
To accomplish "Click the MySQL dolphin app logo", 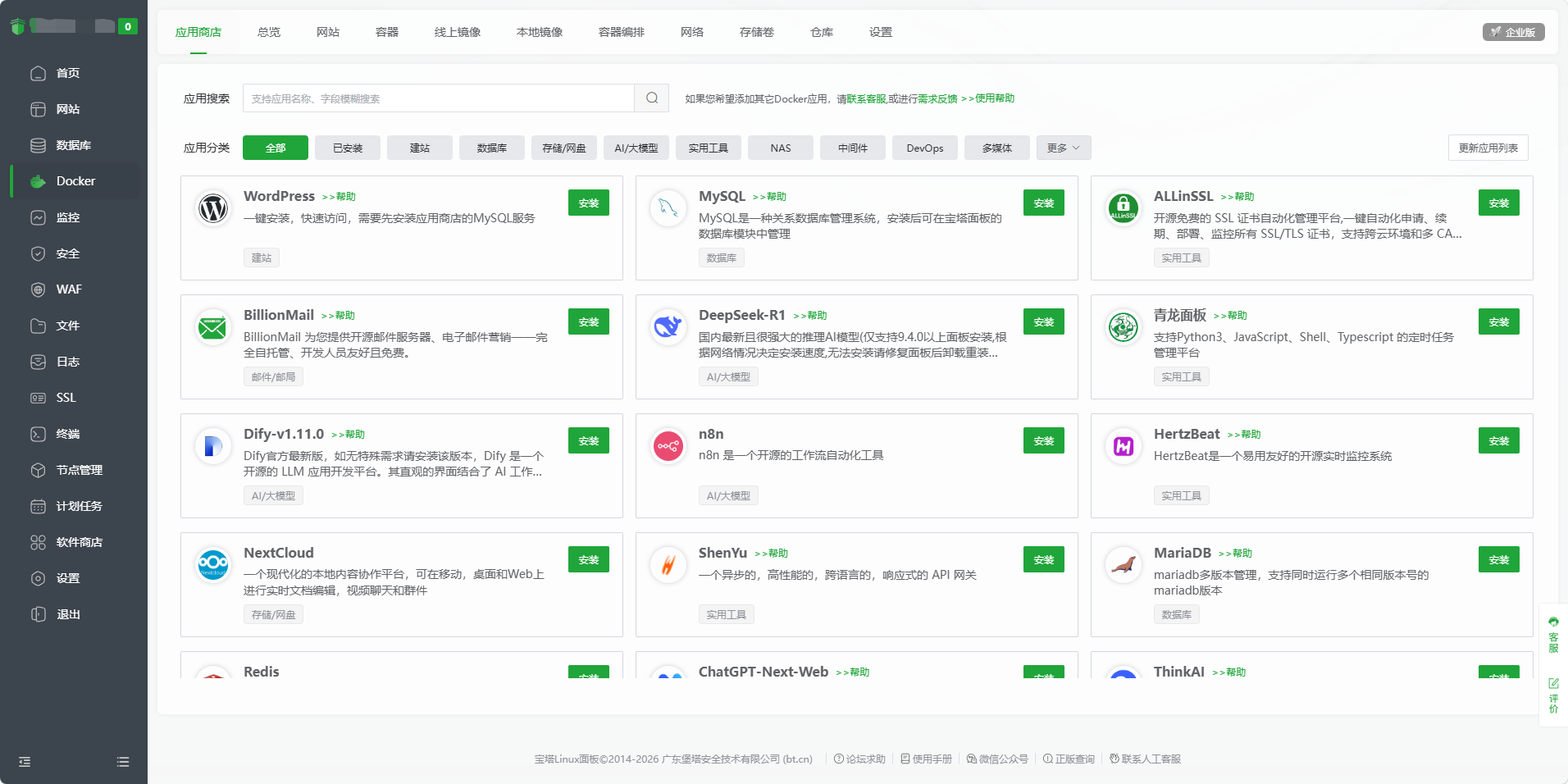I will pyautogui.click(x=668, y=208).
